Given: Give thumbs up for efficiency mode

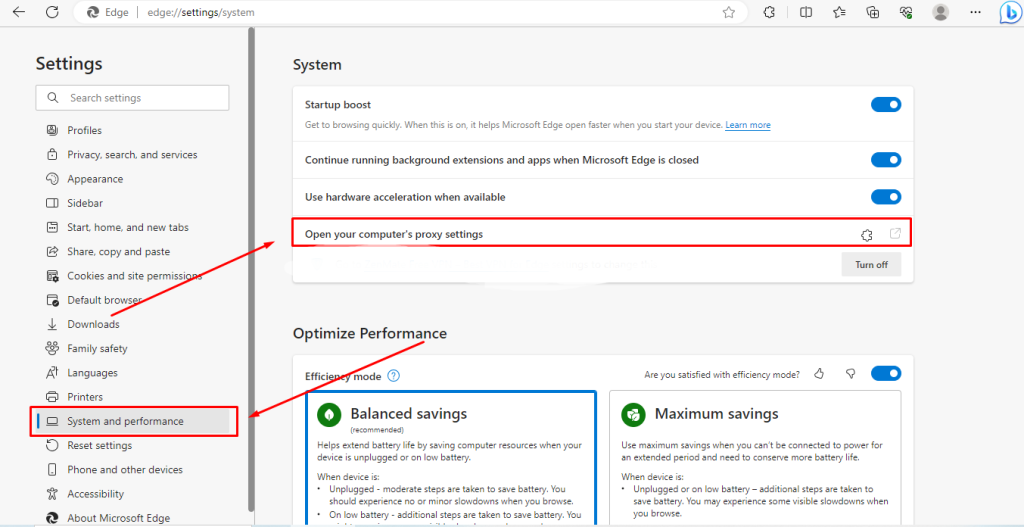Looking at the screenshot, I should [x=819, y=374].
